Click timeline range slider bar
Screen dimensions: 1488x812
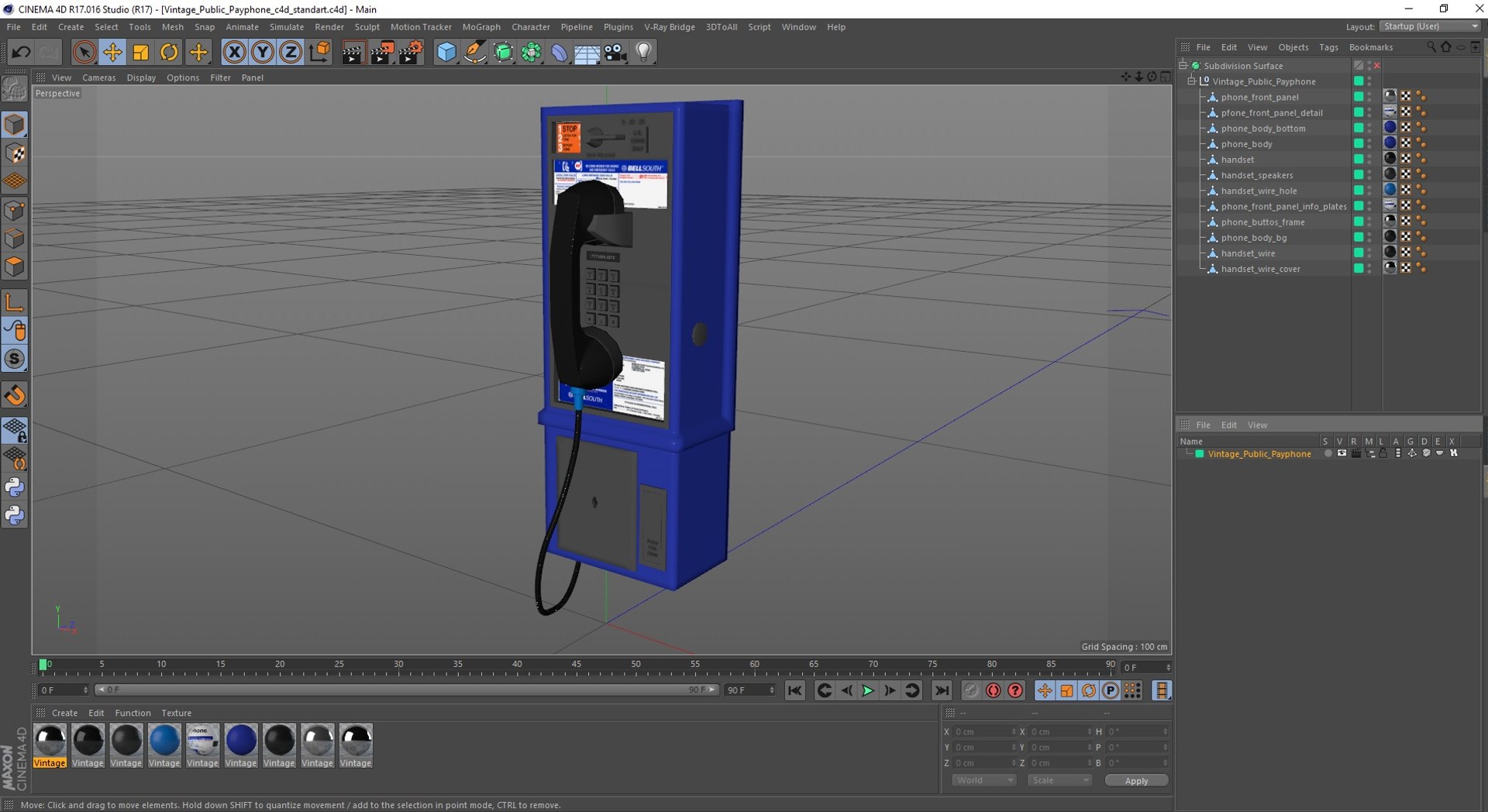[x=407, y=690]
